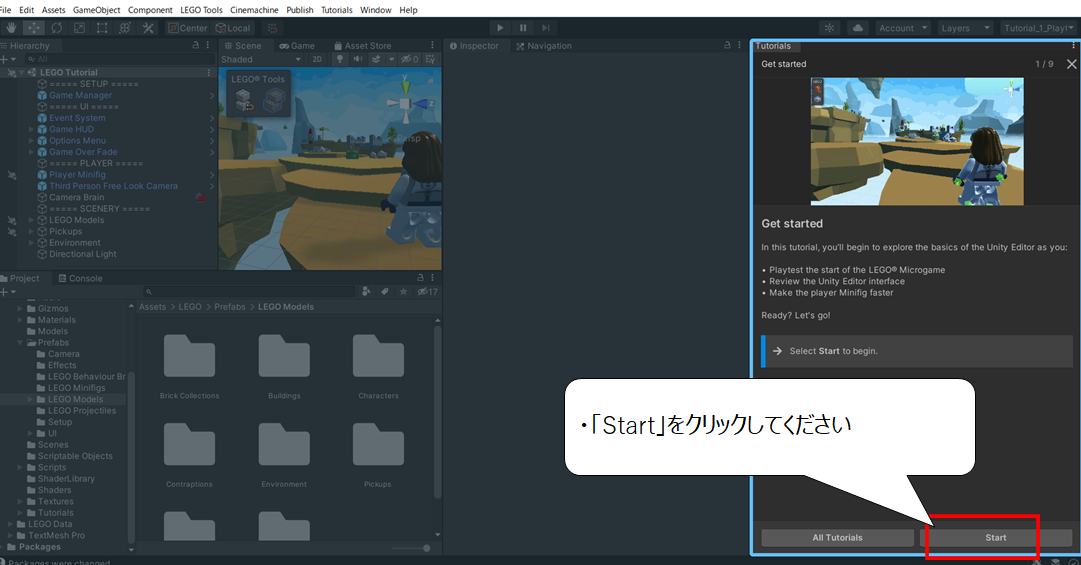Expand Game HUD in Hierarchy
The width and height of the screenshot is (1081, 565).
31,129
